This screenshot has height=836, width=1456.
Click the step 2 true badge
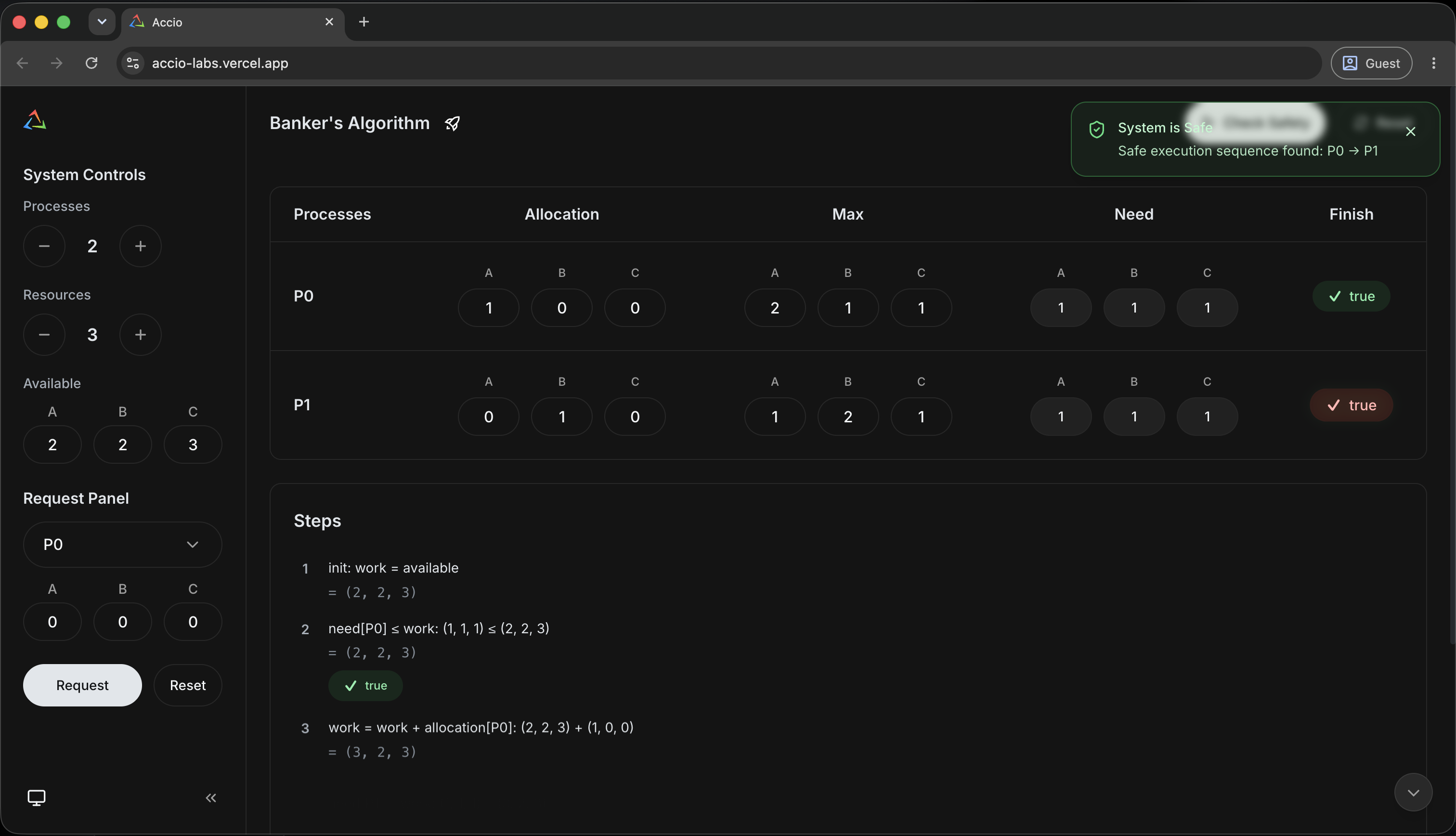point(365,686)
